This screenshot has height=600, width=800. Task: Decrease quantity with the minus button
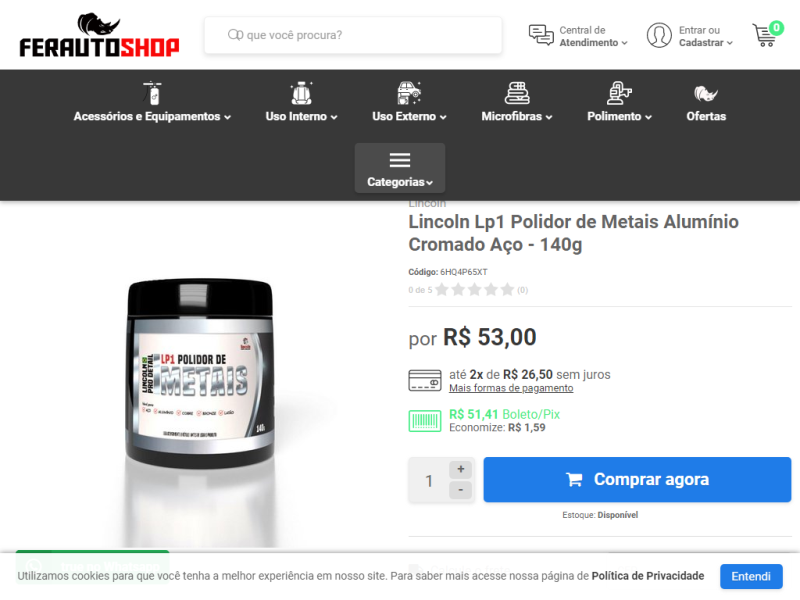pyautogui.click(x=460, y=490)
